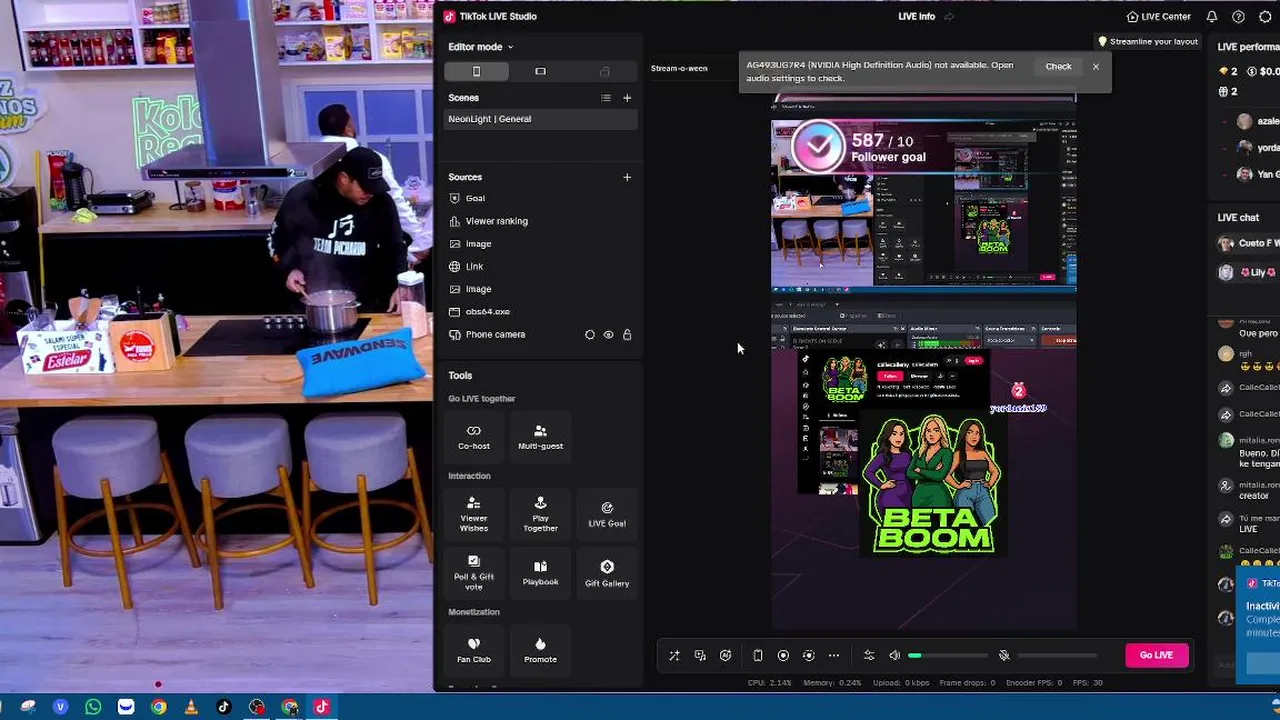Open VLC media player from taskbar
1280x720 pixels.
(x=191, y=707)
